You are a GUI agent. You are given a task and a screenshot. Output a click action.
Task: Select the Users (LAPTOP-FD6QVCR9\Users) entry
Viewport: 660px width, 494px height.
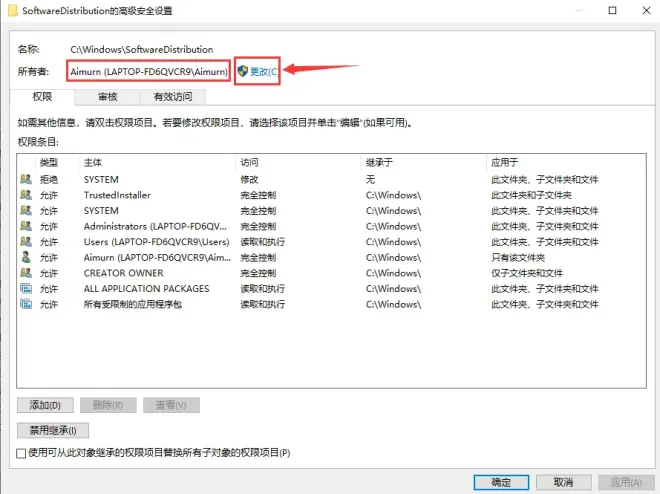(157, 242)
